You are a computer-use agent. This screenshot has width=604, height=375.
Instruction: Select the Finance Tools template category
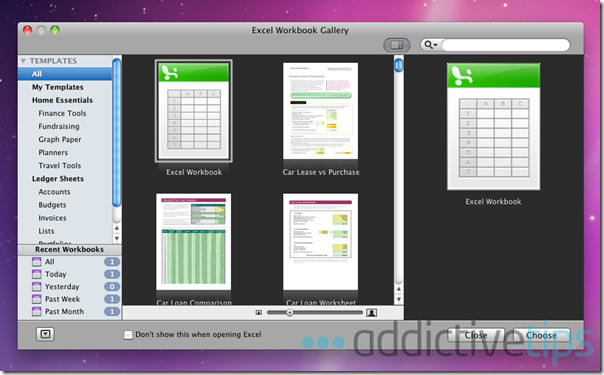point(62,113)
